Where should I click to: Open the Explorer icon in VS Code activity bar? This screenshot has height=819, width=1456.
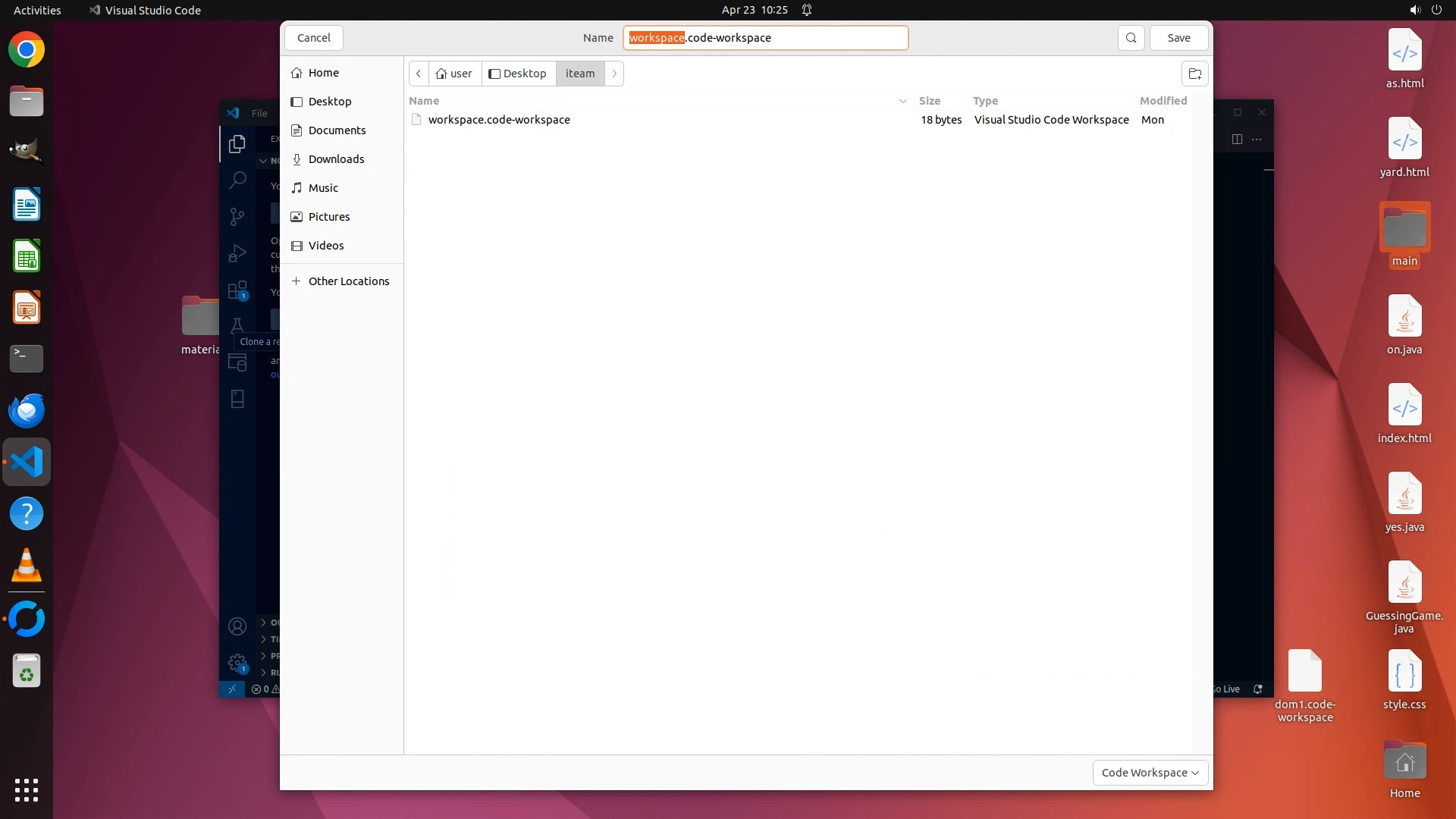point(237,143)
